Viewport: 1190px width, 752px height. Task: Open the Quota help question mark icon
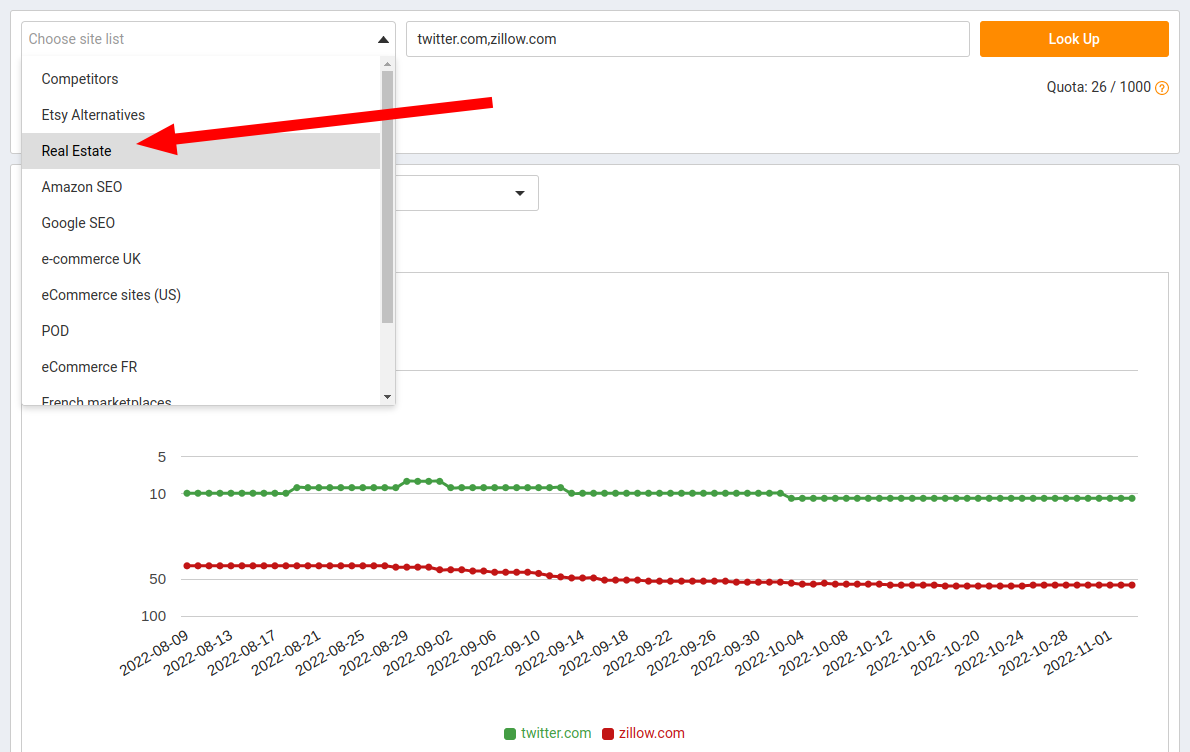pyautogui.click(x=1161, y=87)
